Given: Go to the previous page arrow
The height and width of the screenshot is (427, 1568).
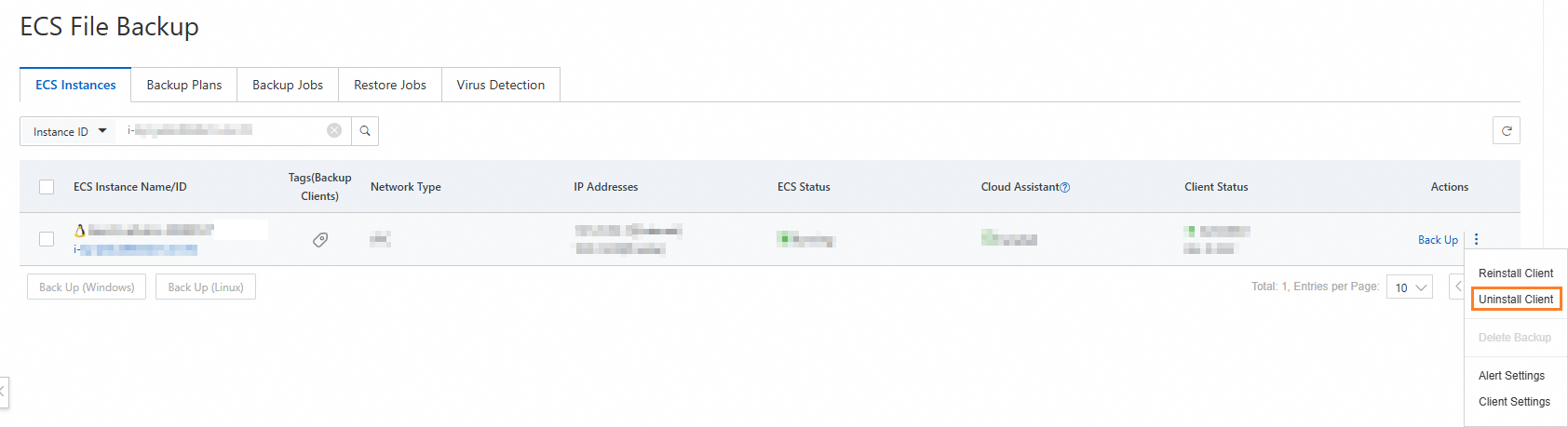Looking at the screenshot, I should pos(1457,287).
